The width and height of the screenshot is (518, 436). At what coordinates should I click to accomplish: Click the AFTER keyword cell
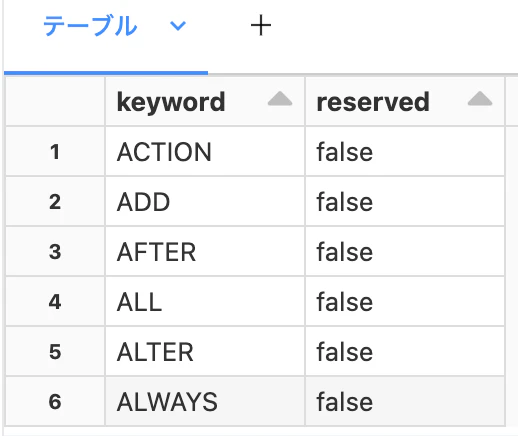pos(205,251)
